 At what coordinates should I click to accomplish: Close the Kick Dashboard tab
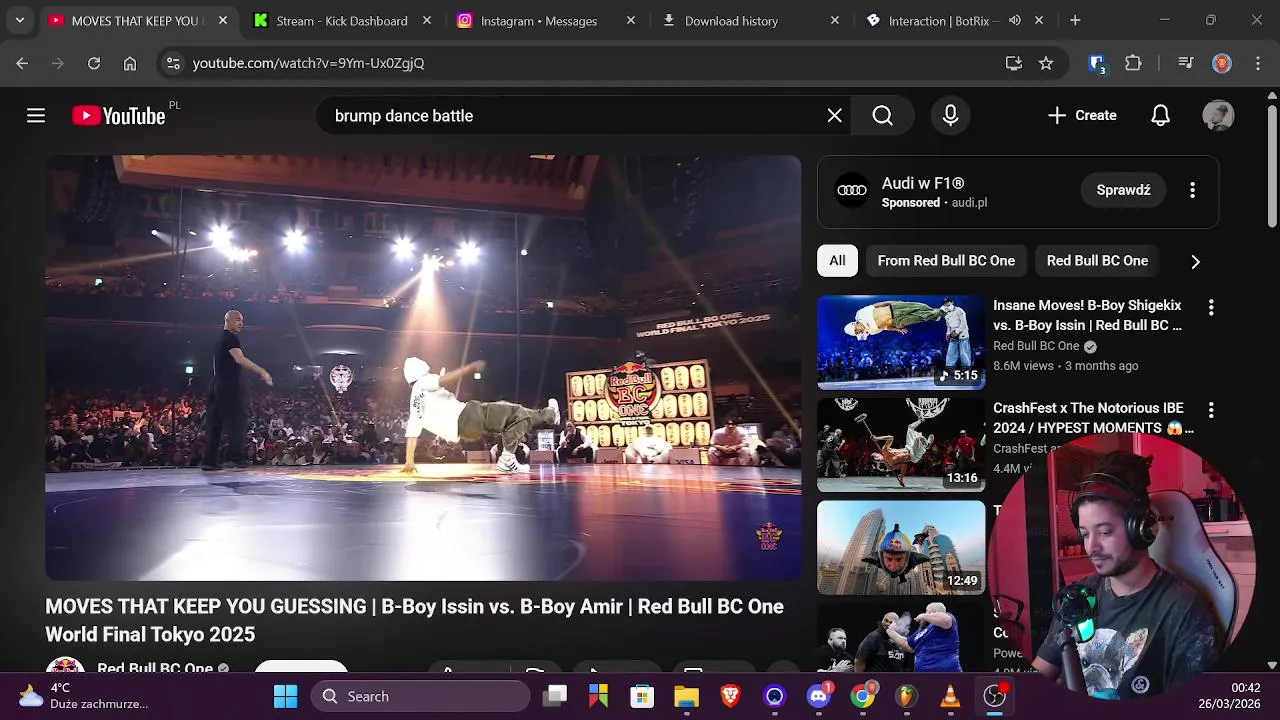[427, 20]
